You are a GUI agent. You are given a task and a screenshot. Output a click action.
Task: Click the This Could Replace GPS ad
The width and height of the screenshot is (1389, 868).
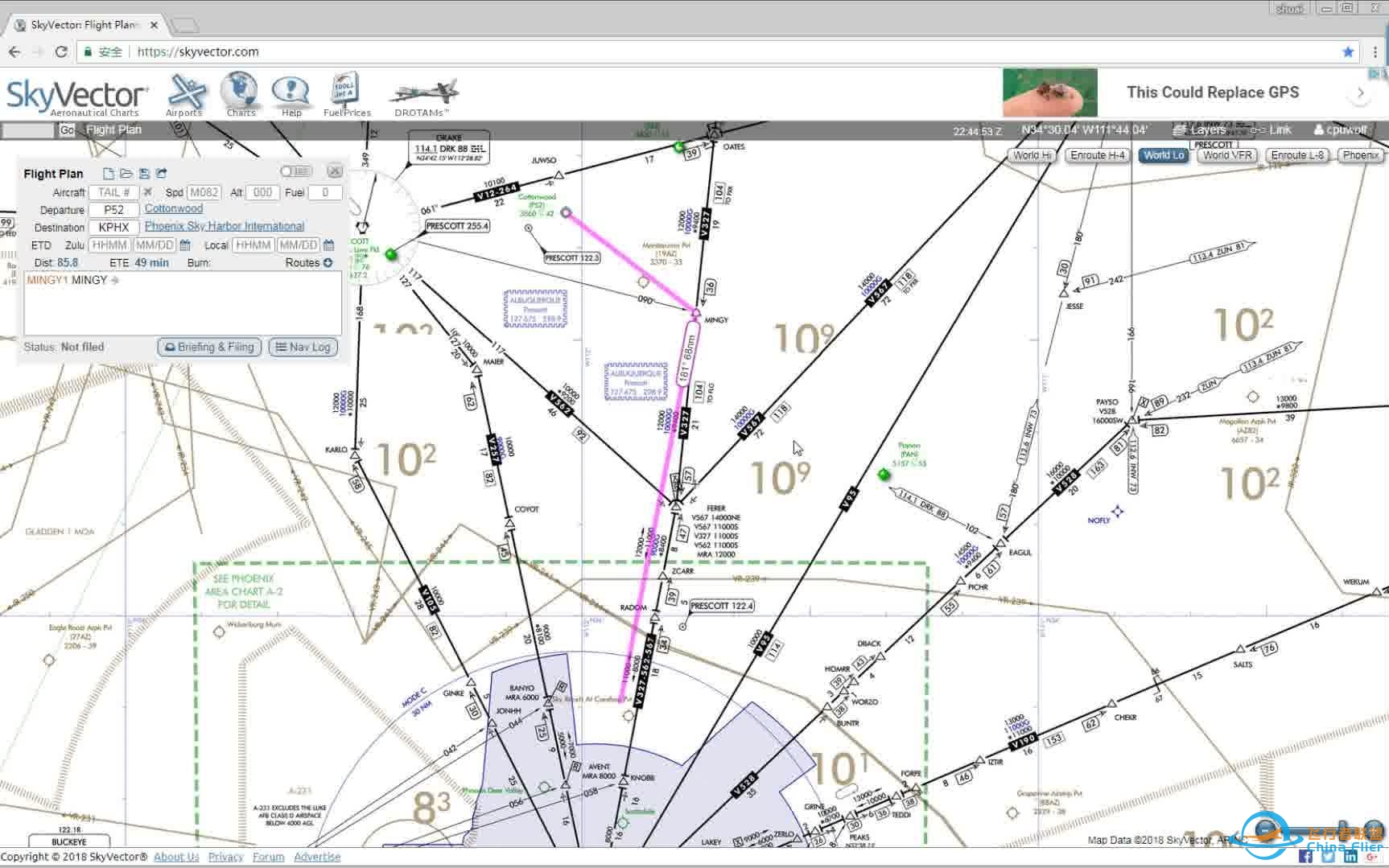1212,92
